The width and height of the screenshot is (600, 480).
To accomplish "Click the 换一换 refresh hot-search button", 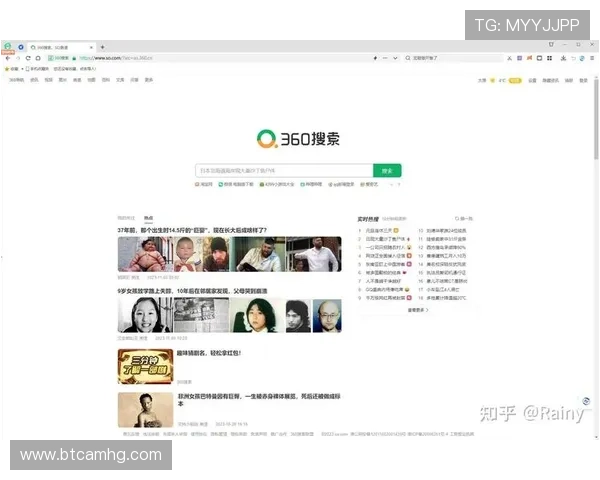I will click(464, 219).
